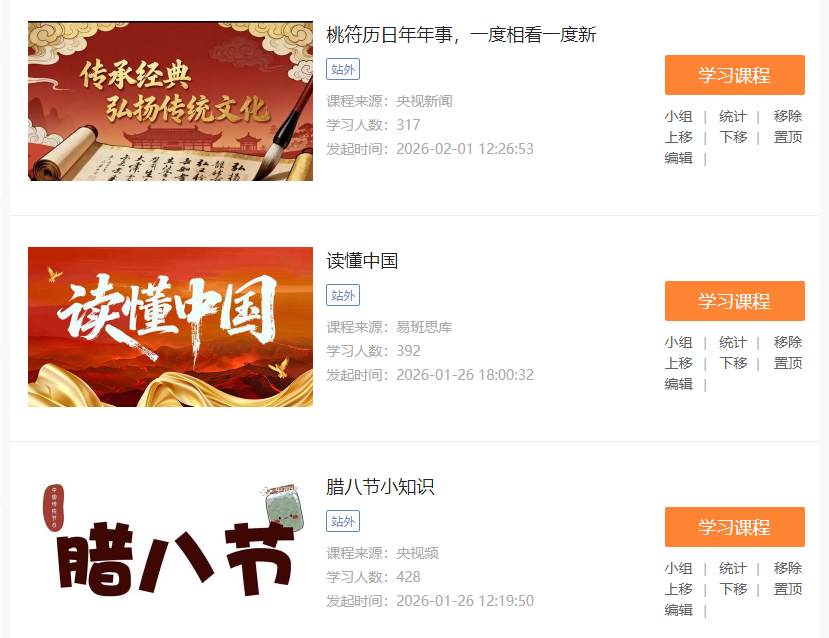
Task: Click the 站外 tag under 读懂中国
Action: [343, 295]
